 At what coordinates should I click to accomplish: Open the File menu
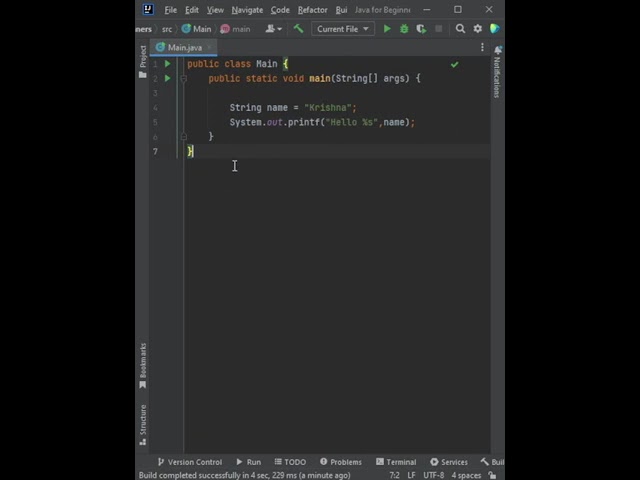coord(171,10)
